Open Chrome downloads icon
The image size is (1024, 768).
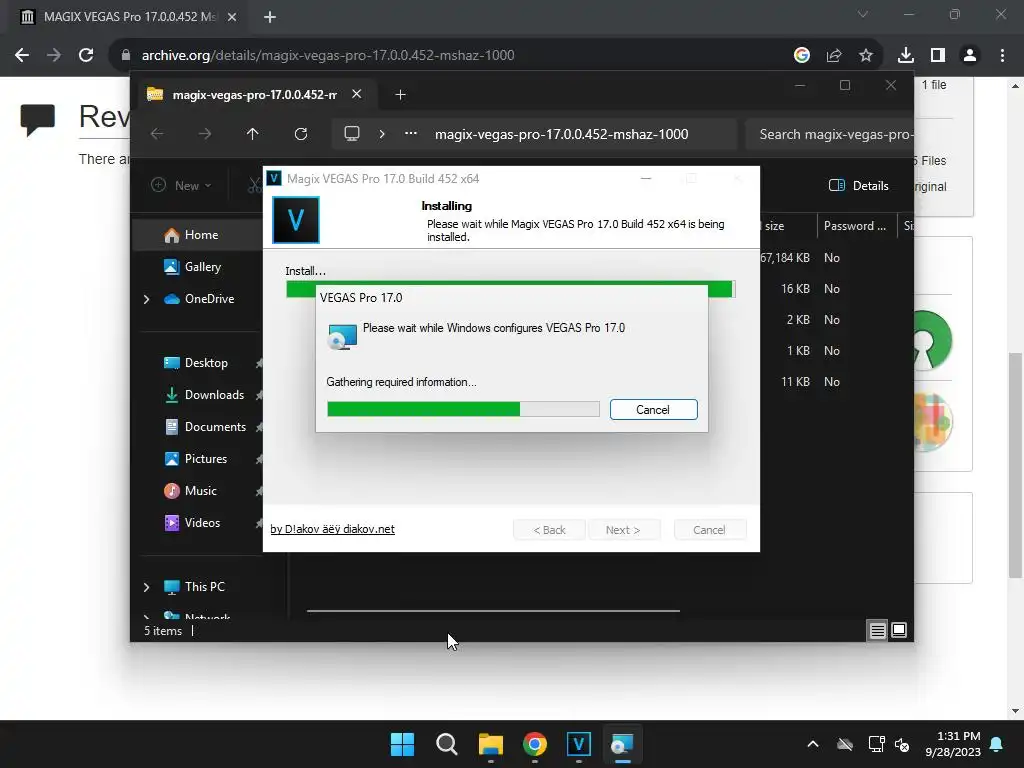906,55
